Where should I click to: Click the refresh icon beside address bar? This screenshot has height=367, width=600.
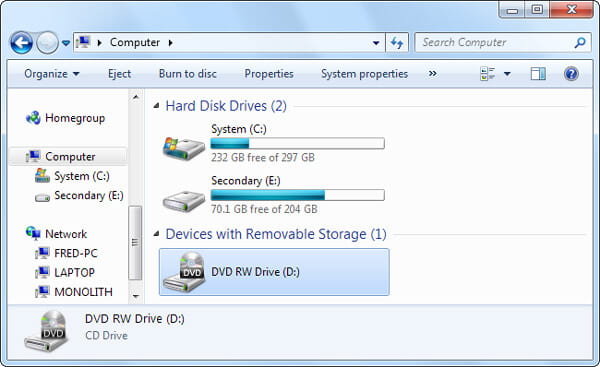pos(397,42)
